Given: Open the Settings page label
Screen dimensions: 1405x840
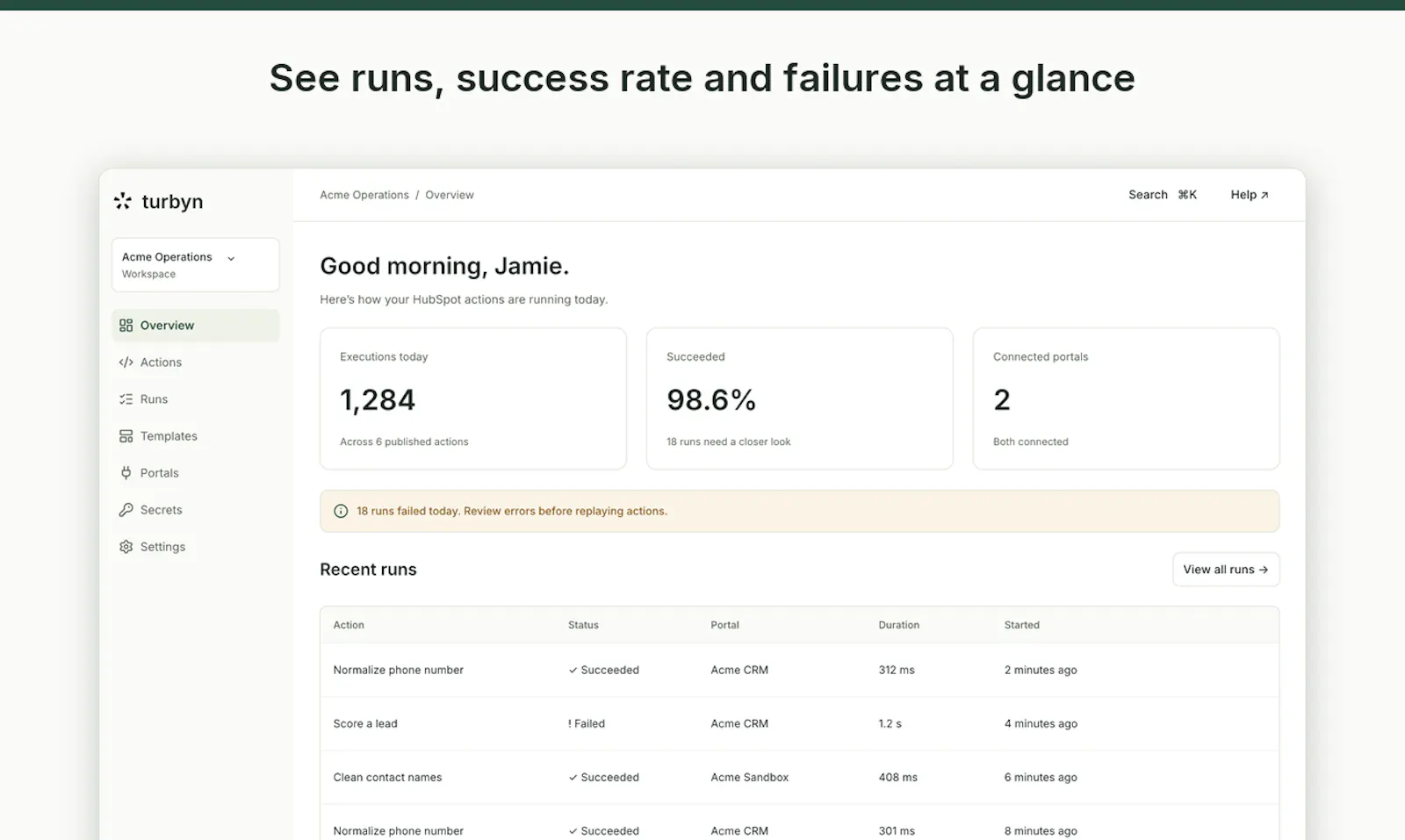Looking at the screenshot, I should tap(162, 547).
